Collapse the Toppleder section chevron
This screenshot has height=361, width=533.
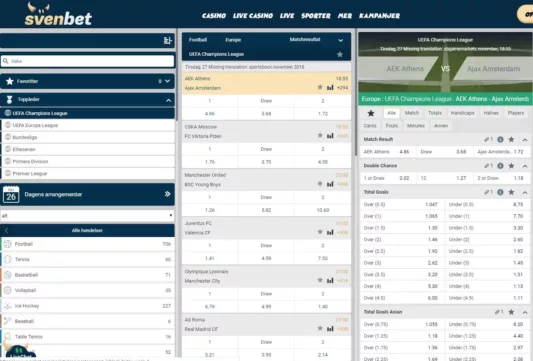click(169, 100)
